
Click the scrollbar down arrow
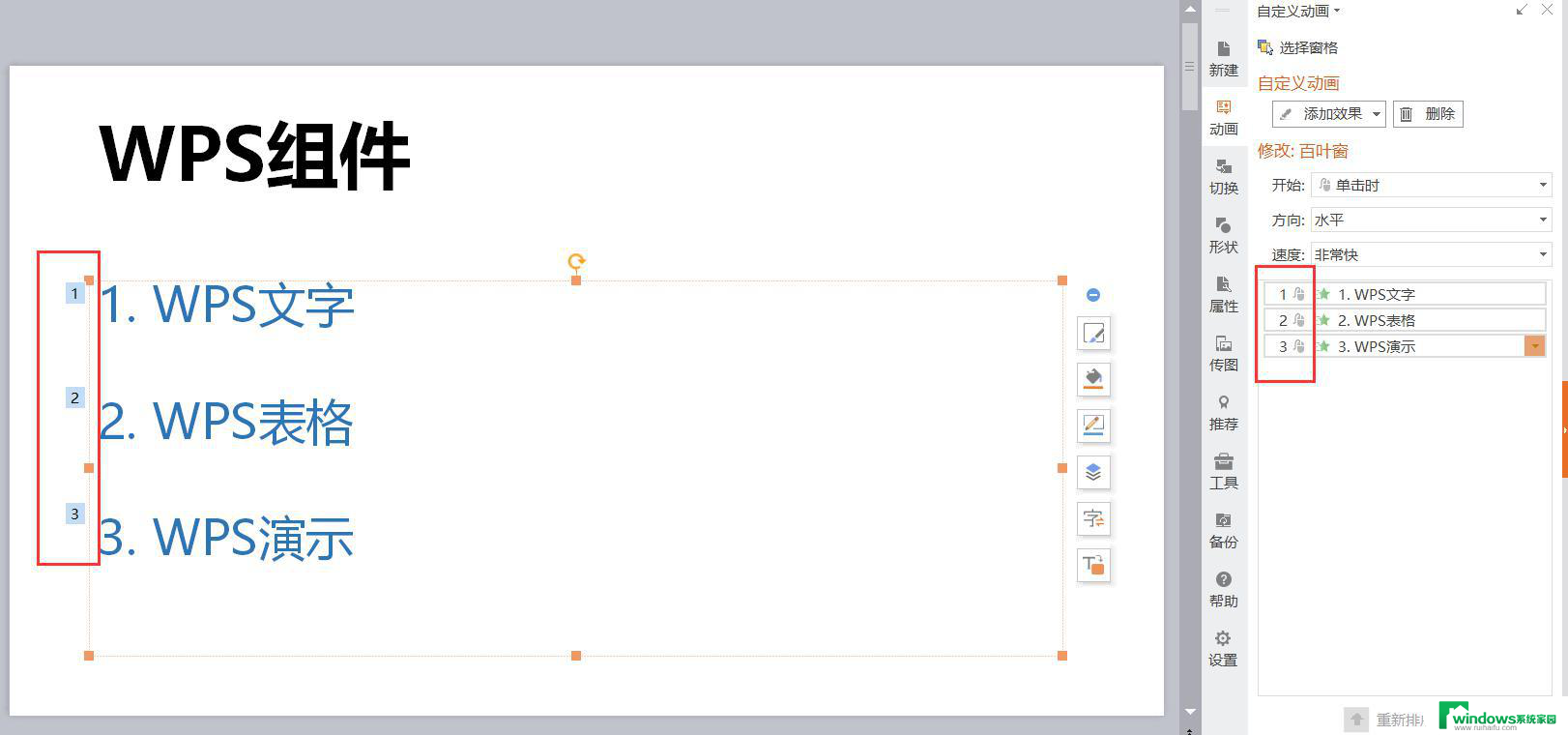1190,711
